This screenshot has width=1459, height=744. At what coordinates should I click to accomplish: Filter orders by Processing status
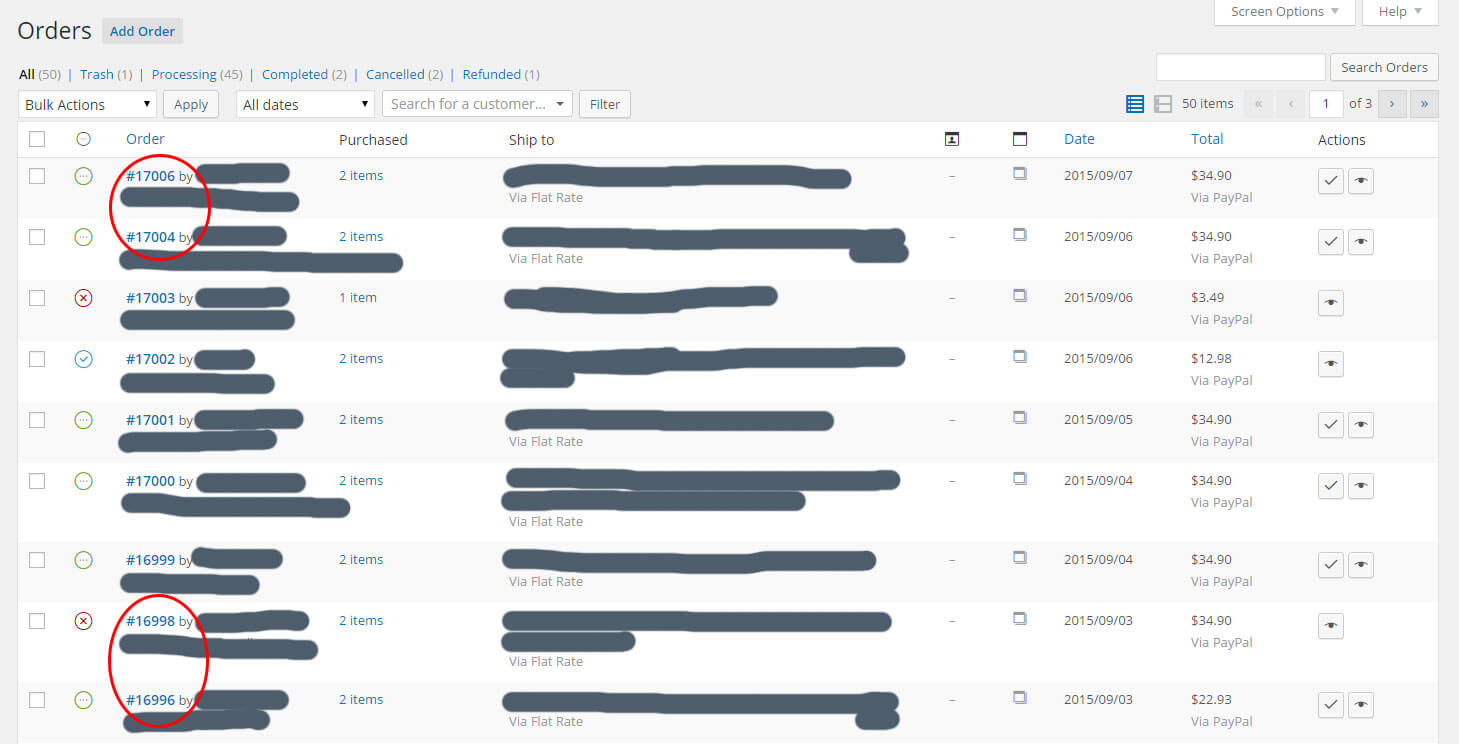point(183,74)
